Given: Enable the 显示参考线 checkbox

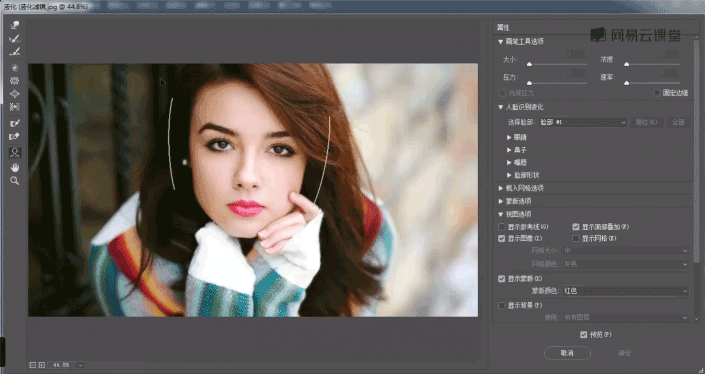Looking at the screenshot, I should tap(502, 227).
